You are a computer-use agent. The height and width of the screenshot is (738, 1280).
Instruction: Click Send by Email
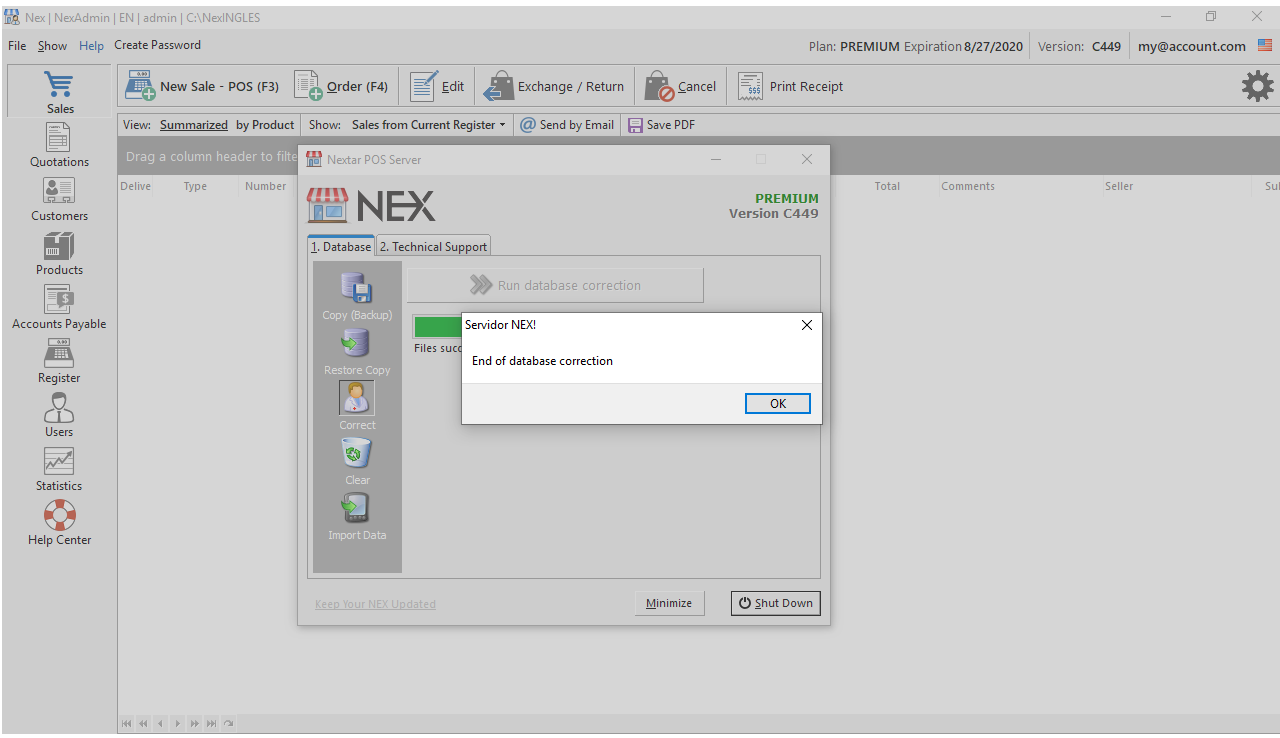click(x=567, y=125)
